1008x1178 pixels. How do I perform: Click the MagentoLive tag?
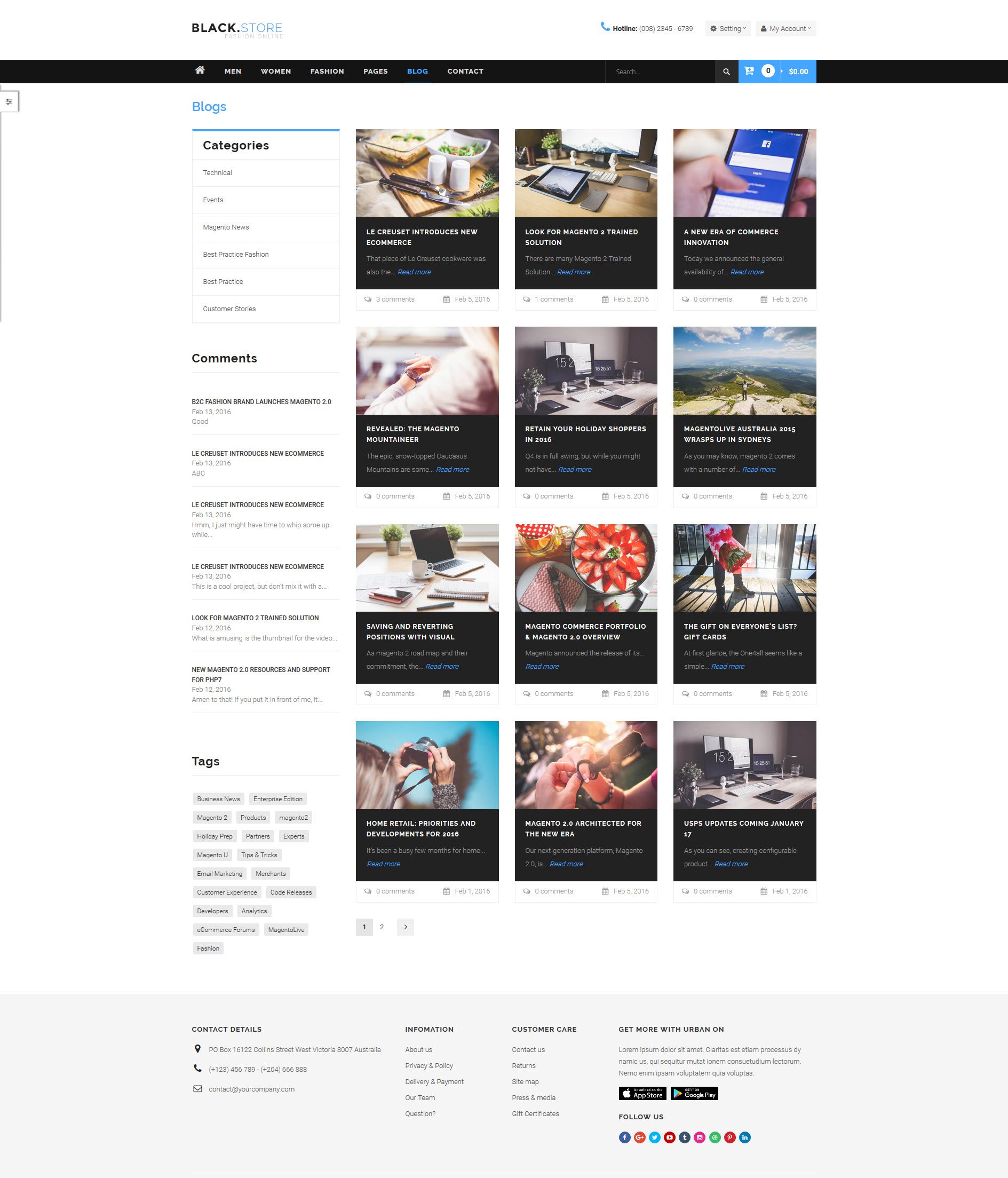[286, 930]
